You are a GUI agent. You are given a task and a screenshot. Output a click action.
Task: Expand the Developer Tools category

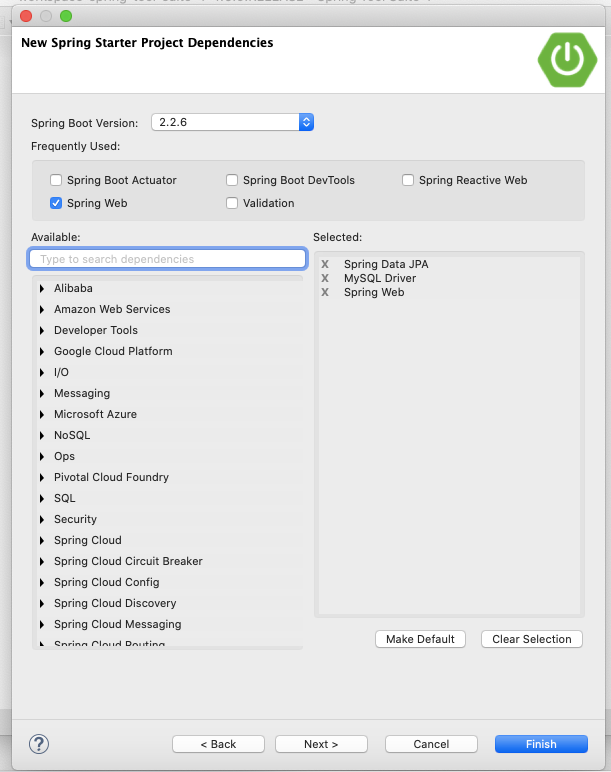pos(42,330)
